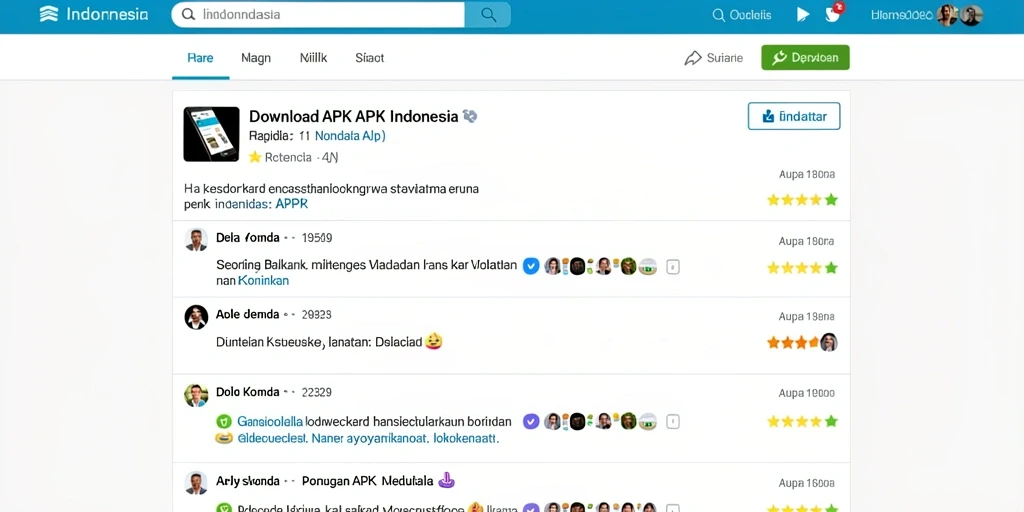Click the small square icon in Dolo Komda's review
Image resolution: width=1024 pixels, height=512 pixels.
673,422
